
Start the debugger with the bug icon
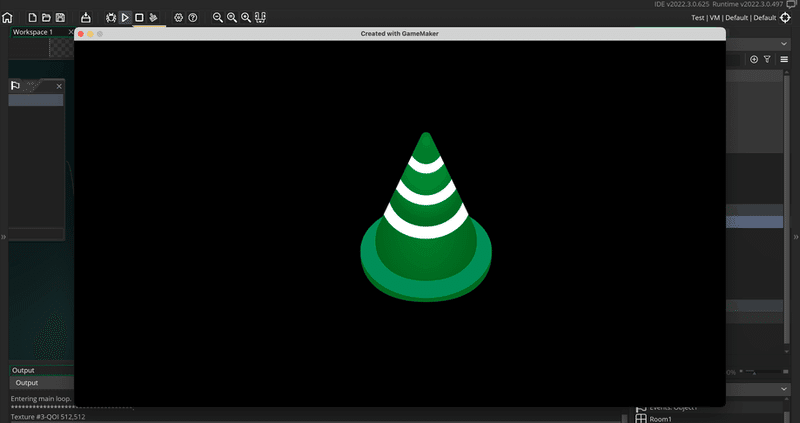(x=111, y=18)
